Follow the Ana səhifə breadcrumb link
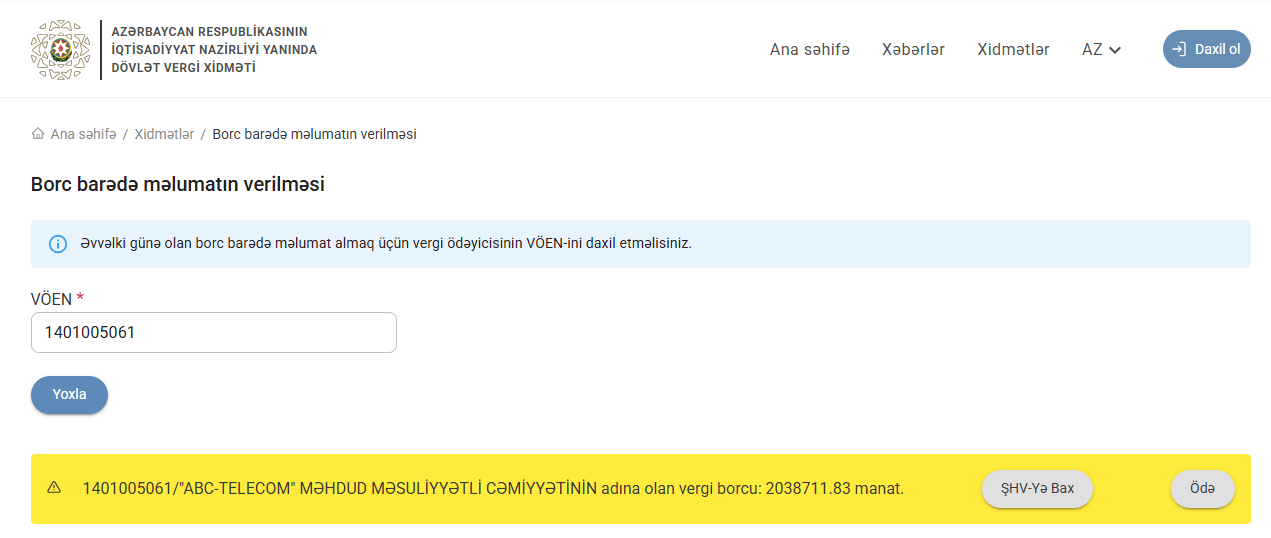The width and height of the screenshot is (1271, 538). (x=83, y=134)
